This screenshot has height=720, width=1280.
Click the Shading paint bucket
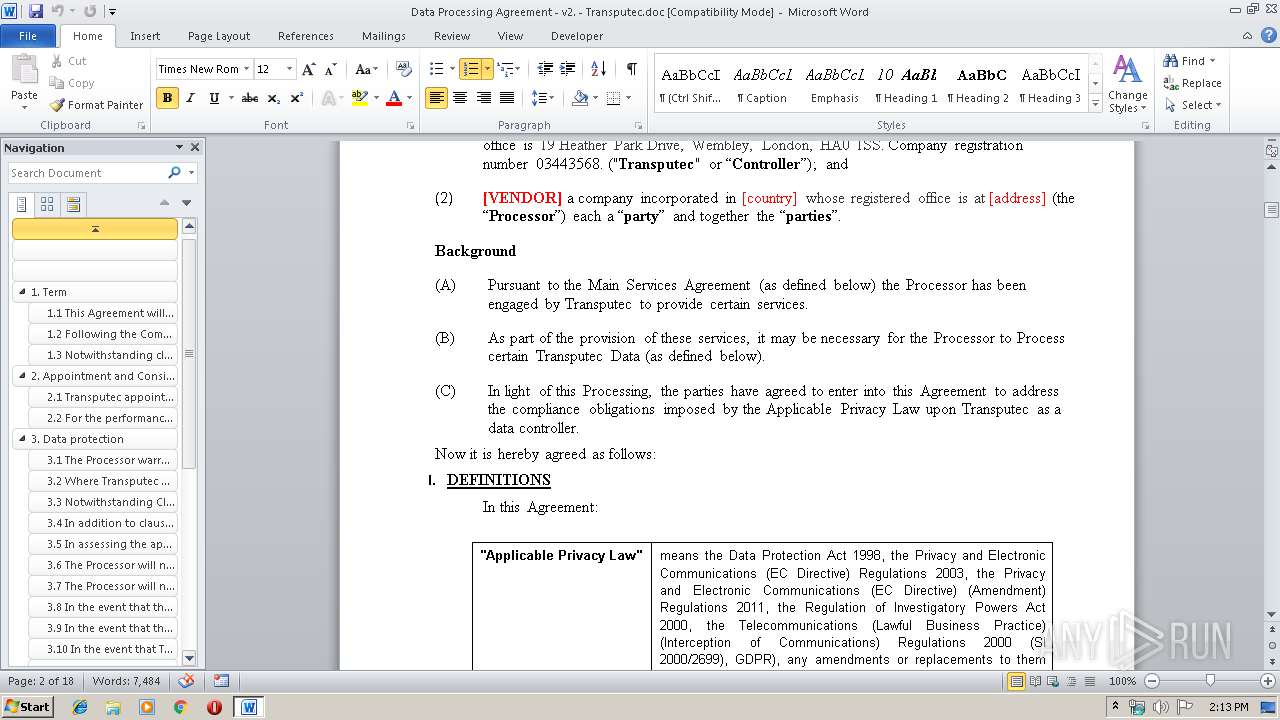(580, 98)
